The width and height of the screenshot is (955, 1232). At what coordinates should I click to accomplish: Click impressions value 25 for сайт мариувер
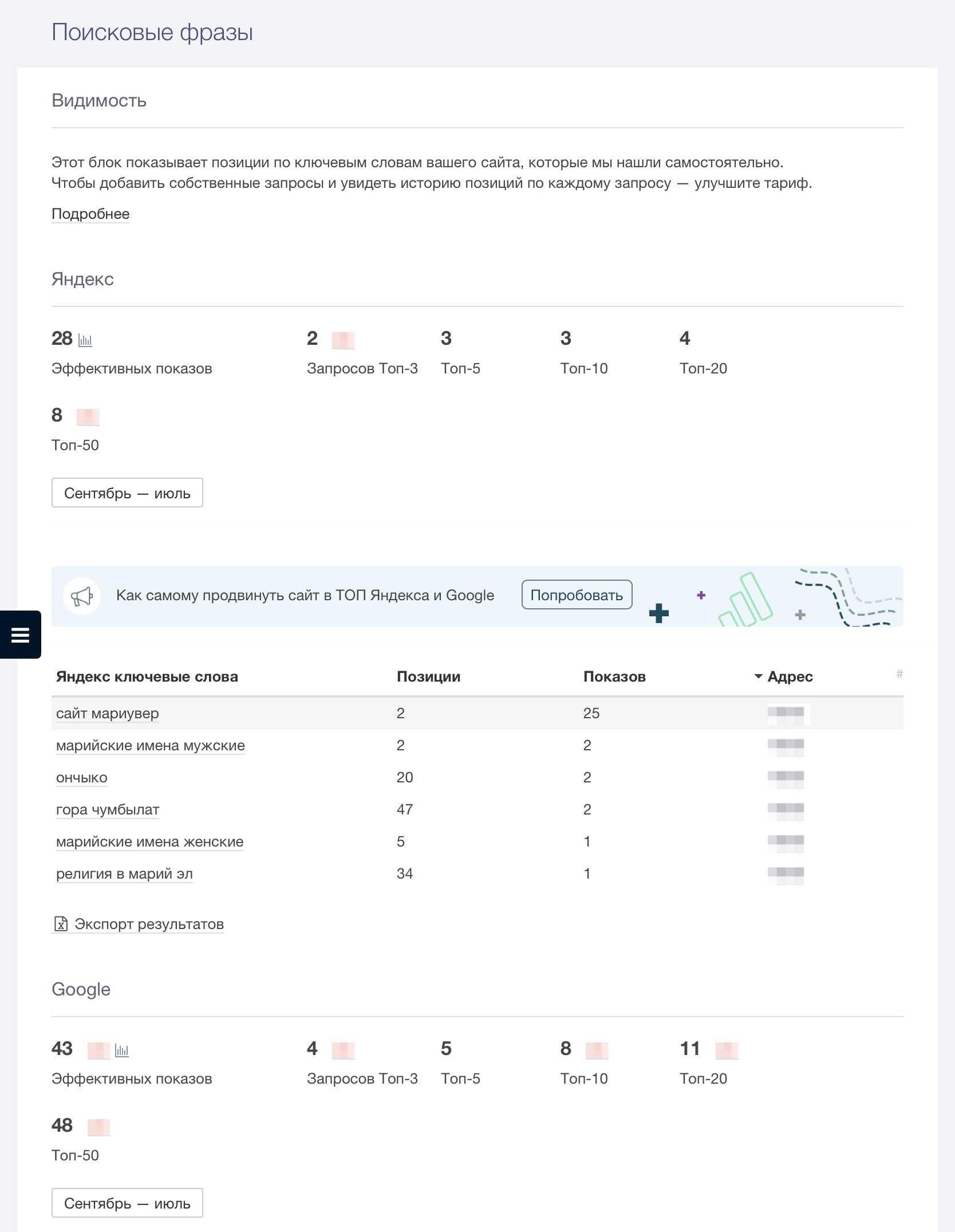(591, 713)
